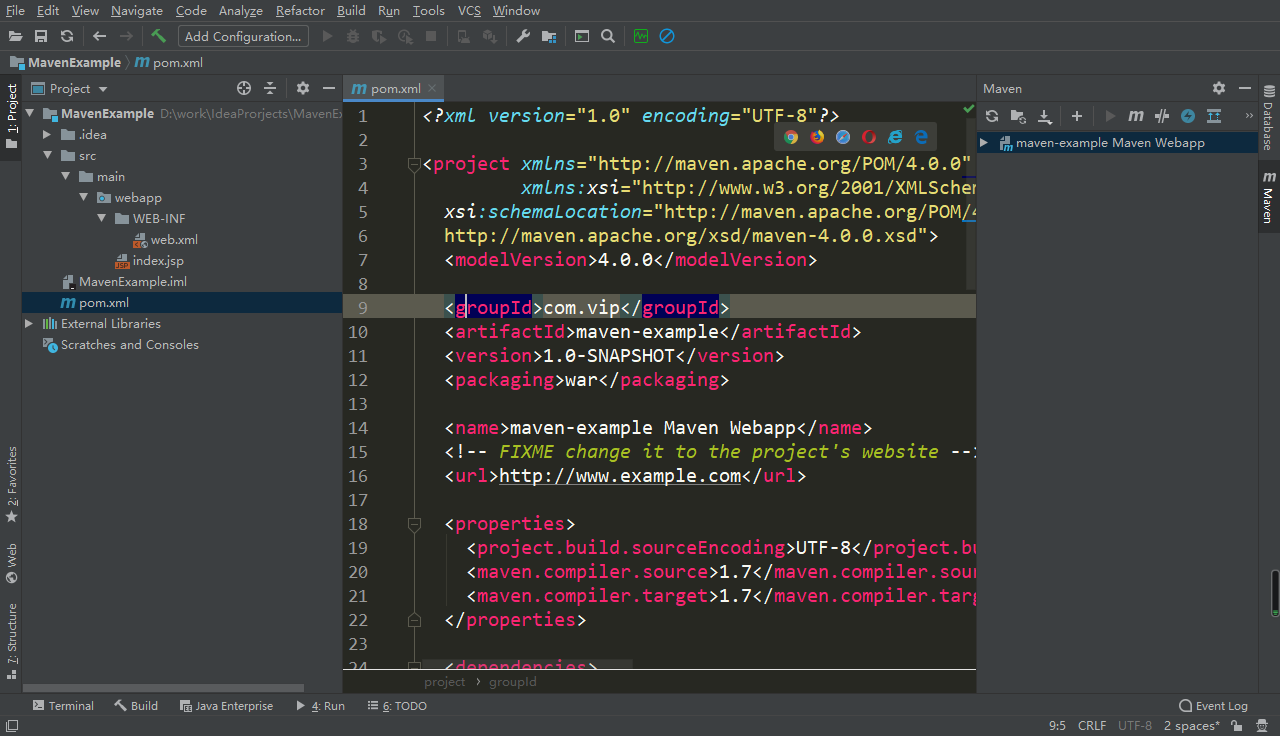Expand the .idea folder
The image size is (1280, 736).
(x=47, y=134)
